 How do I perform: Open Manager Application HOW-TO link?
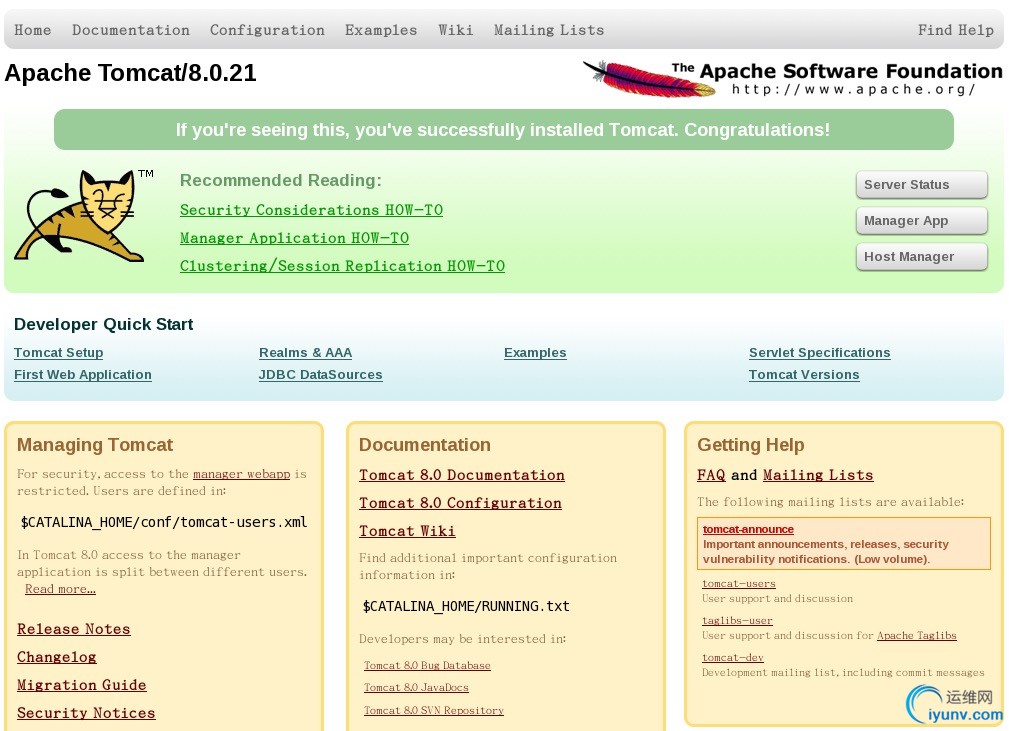[x=295, y=238]
